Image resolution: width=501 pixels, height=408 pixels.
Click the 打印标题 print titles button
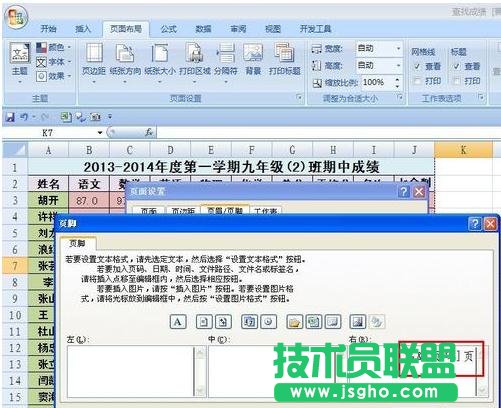pos(284,60)
